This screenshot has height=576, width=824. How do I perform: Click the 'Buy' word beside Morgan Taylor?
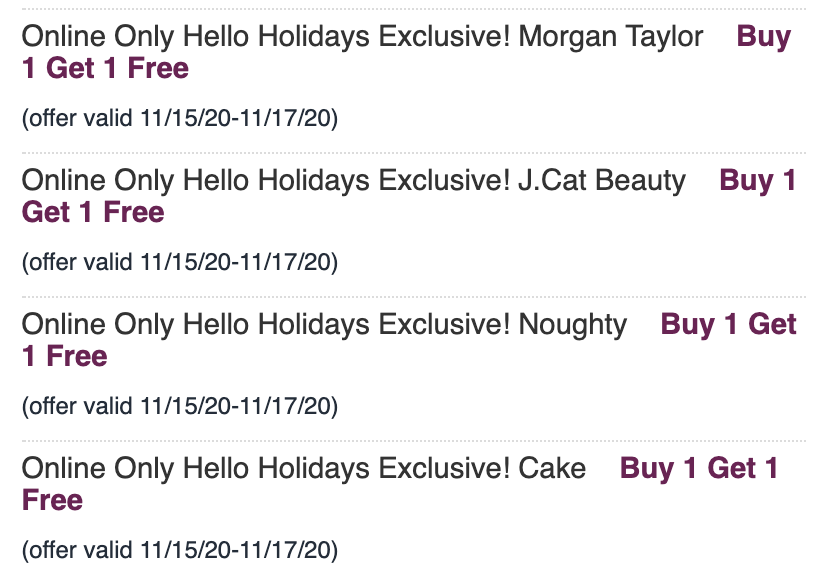point(764,37)
